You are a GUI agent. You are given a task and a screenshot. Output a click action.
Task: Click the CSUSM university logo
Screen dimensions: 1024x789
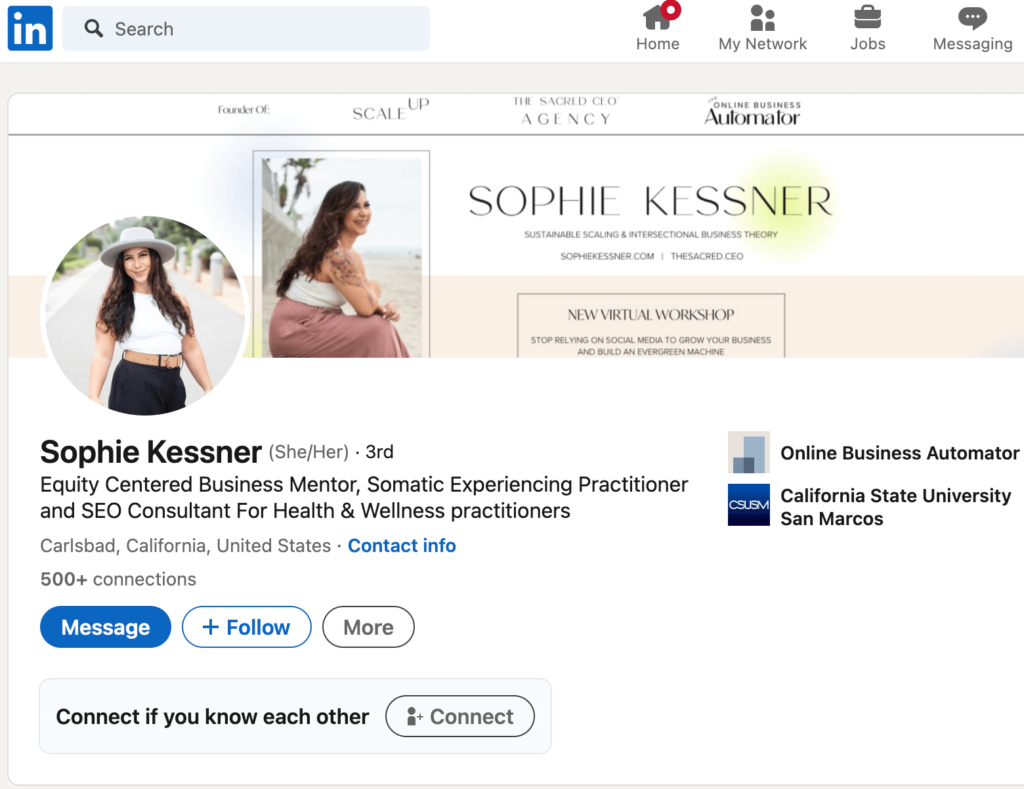pyautogui.click(x=748, y=505)
